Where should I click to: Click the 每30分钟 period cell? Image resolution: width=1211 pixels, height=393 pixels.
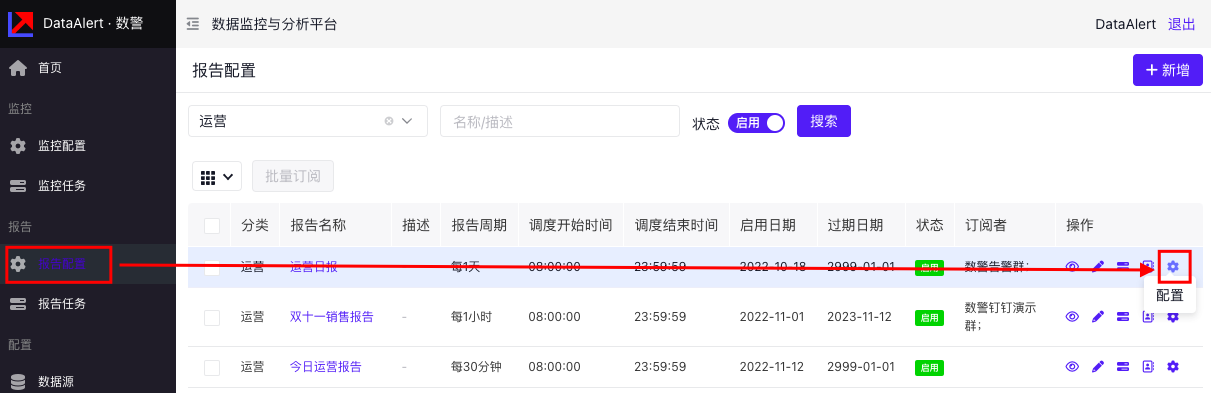(477, 367)
